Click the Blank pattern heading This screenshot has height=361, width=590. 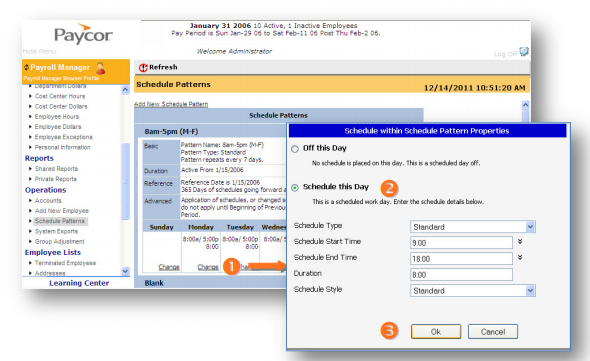tap(154, 283)
